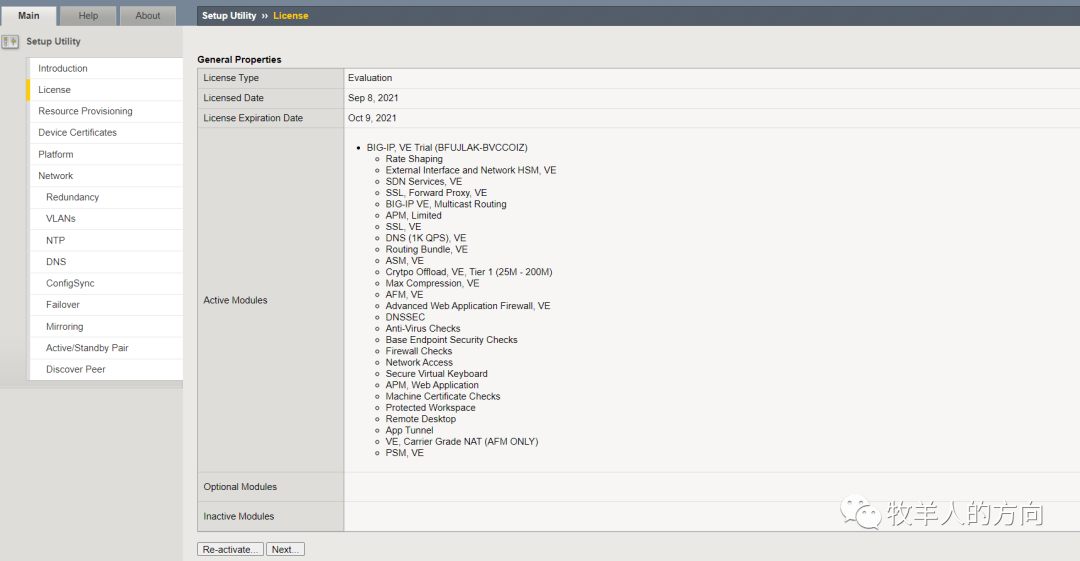Click the Active Modules label
This screenshot has width=1080, height=561.
(x=235, y=300)
